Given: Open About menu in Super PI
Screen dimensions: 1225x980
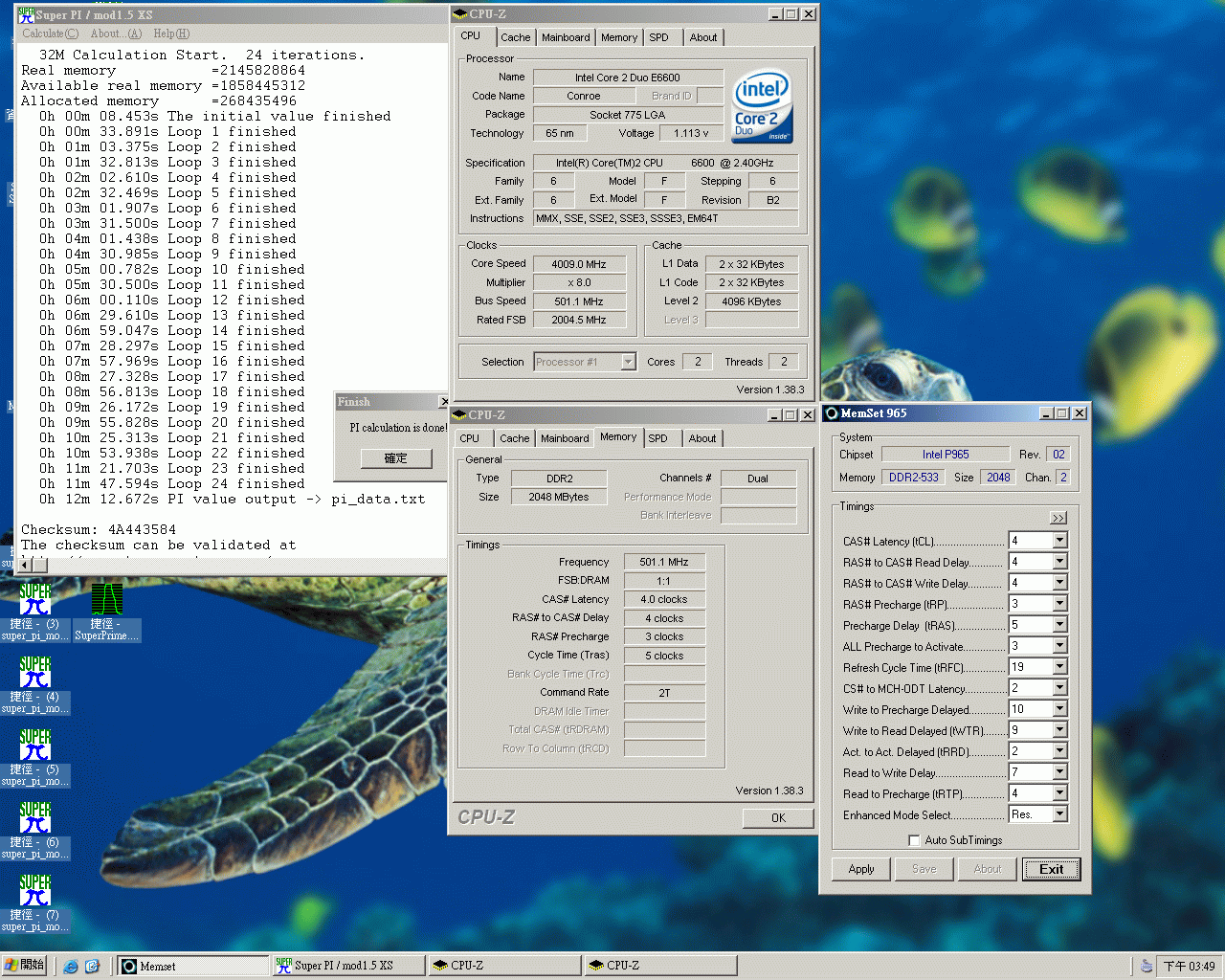Looking at the screenshot, I should click(116, 33).
